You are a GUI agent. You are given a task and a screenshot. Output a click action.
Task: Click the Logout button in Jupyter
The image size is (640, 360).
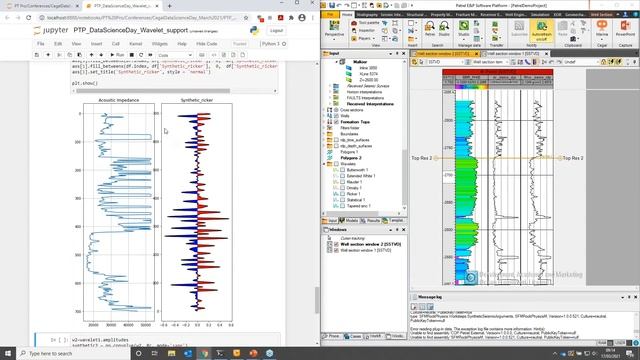click(276, 31)
